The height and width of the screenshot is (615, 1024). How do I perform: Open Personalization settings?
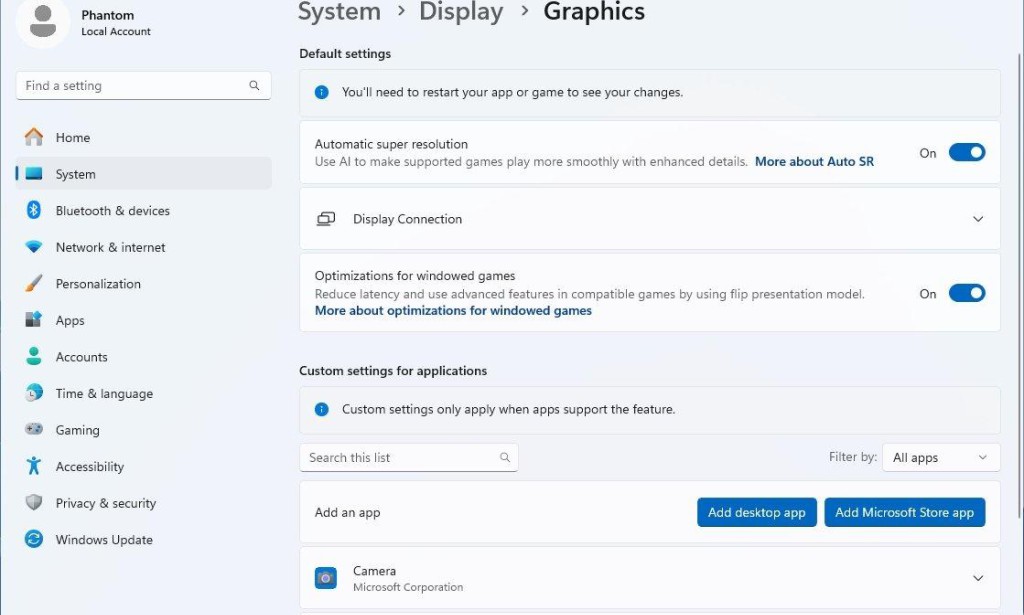point(106,283)
